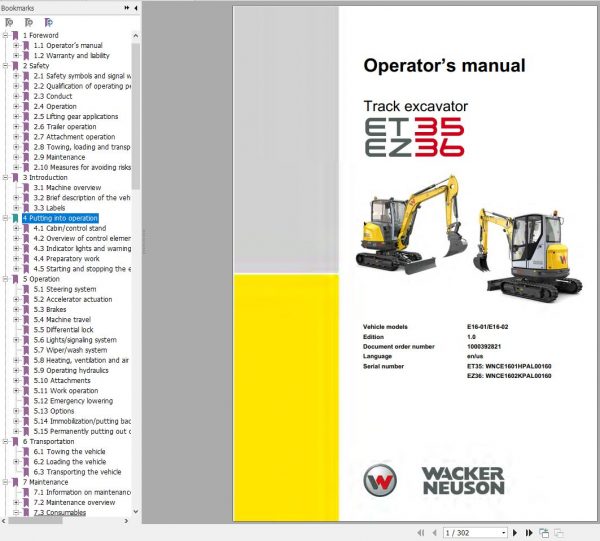Viewport: 600px width, 541px height.
Task: Click the first bookmark options icon
Action: pos(9,22)
